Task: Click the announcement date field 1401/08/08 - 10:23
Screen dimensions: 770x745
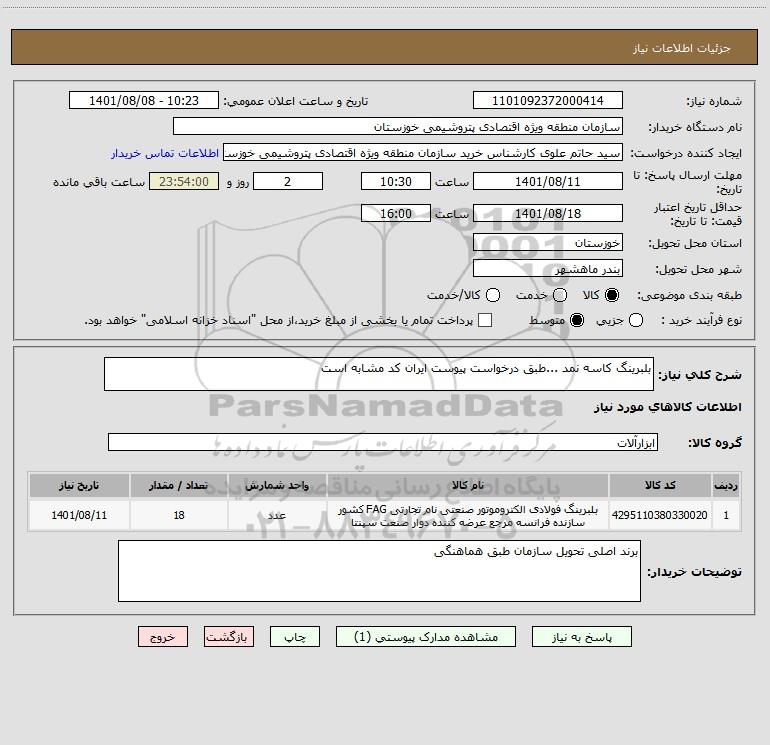Action: click(144, 100)
